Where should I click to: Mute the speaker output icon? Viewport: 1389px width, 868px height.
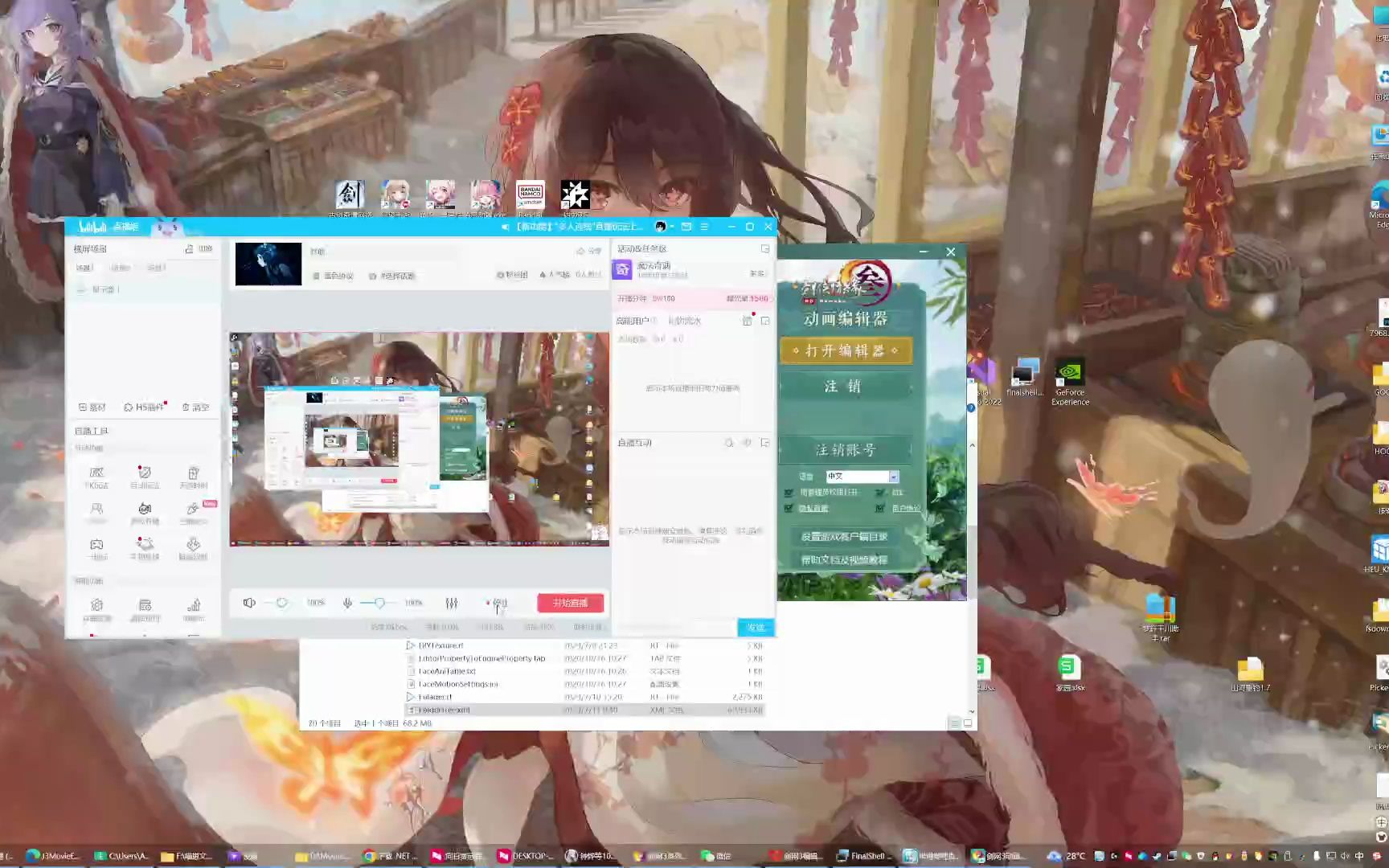click(249, 603)
